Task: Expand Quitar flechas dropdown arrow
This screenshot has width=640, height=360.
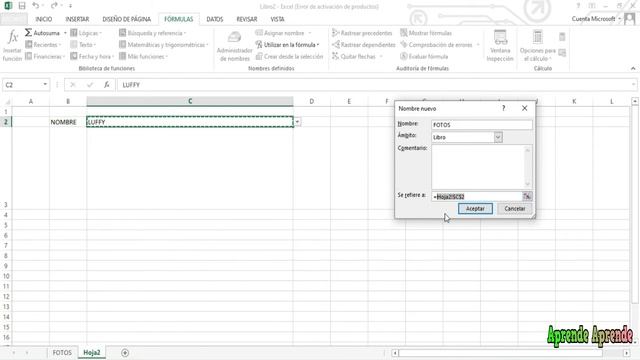Action: click(x=381, y=56)
